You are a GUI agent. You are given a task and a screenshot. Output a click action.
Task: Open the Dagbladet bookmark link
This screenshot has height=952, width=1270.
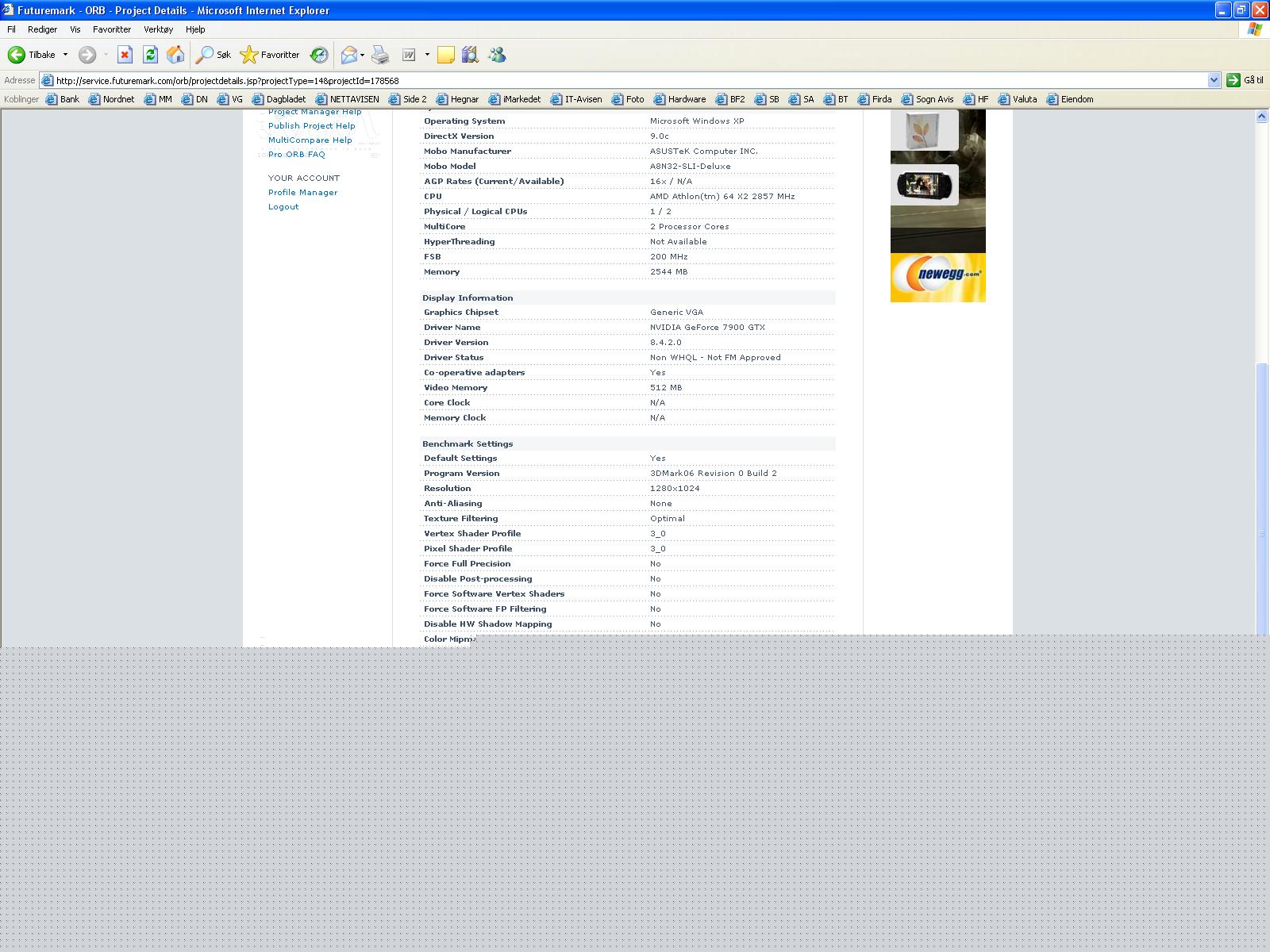click(x=279, y=99)
